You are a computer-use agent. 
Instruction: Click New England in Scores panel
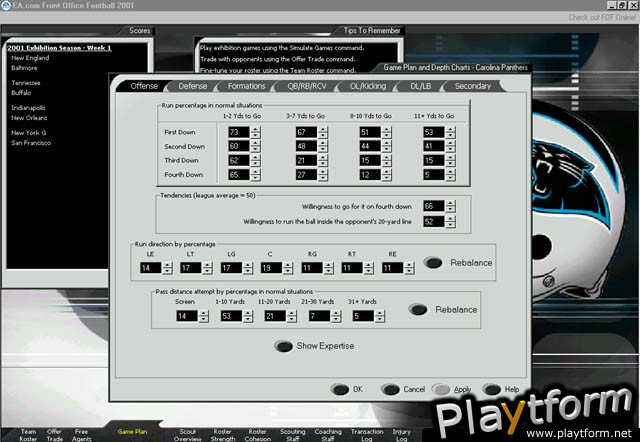coord(30,58)
